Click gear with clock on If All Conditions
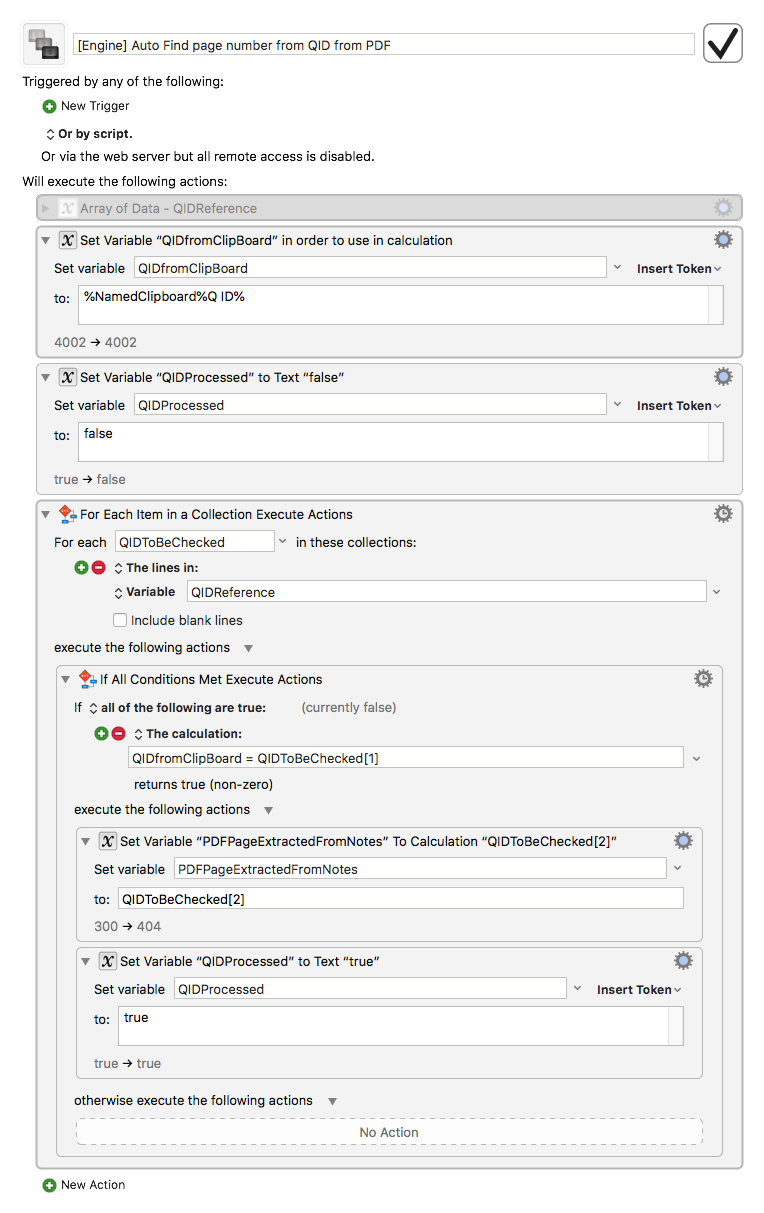Viewport: 764px width, 1213px height. (704, 679)
